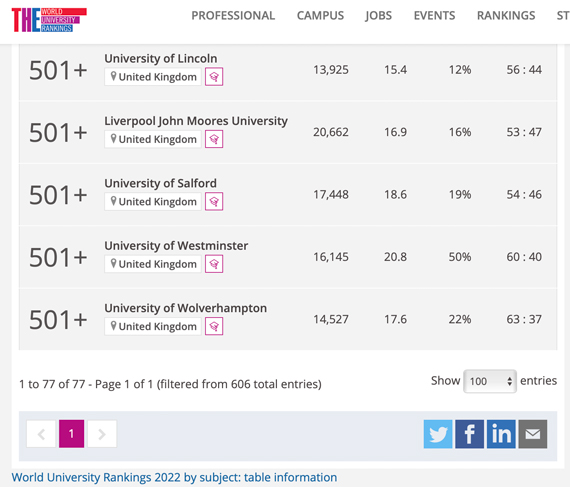
Task: Open University of Westminster page
Action: click(176, 246)
